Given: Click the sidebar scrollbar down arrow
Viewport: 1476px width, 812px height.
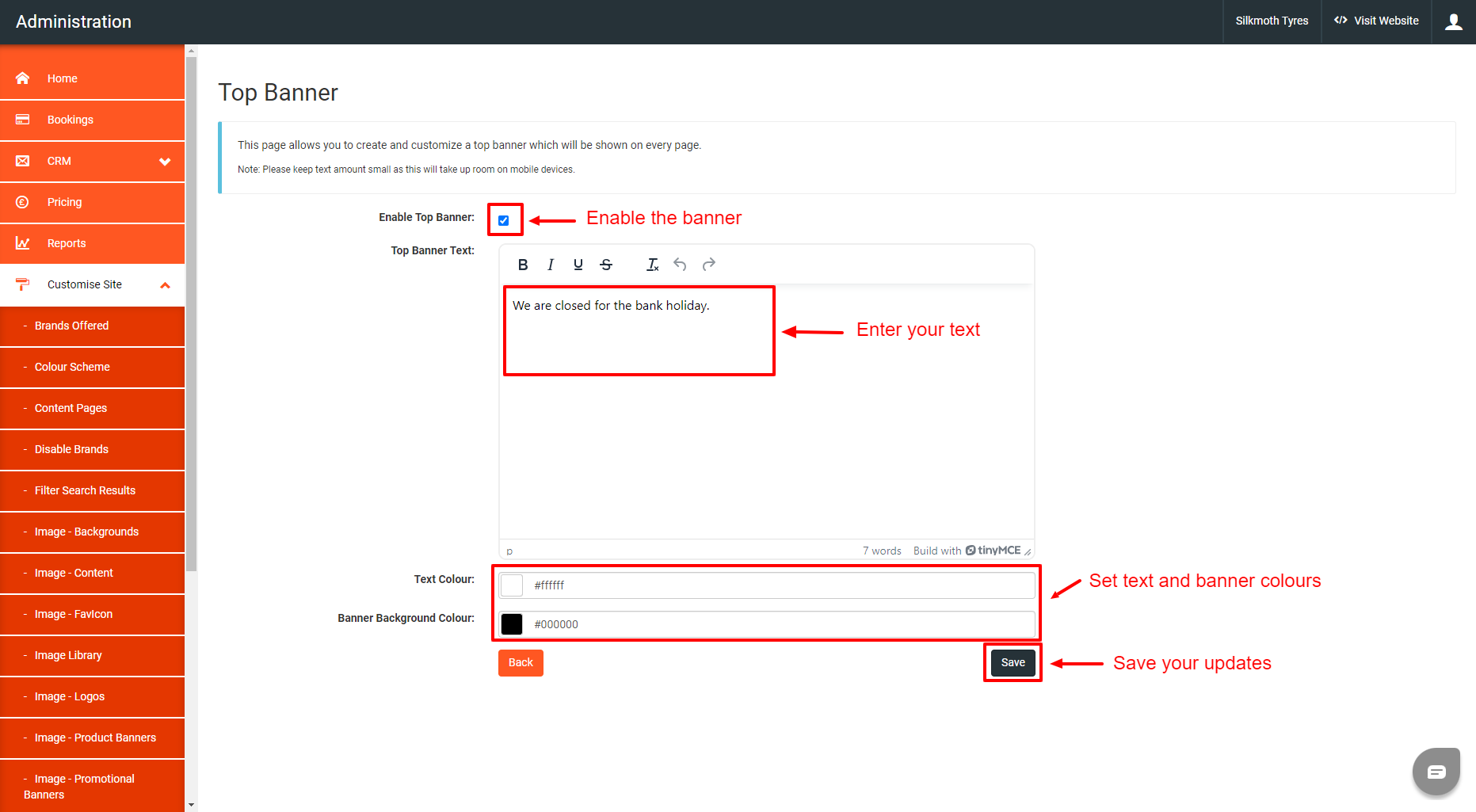Looking at the screenshot, I should click(x=191, y=806).
